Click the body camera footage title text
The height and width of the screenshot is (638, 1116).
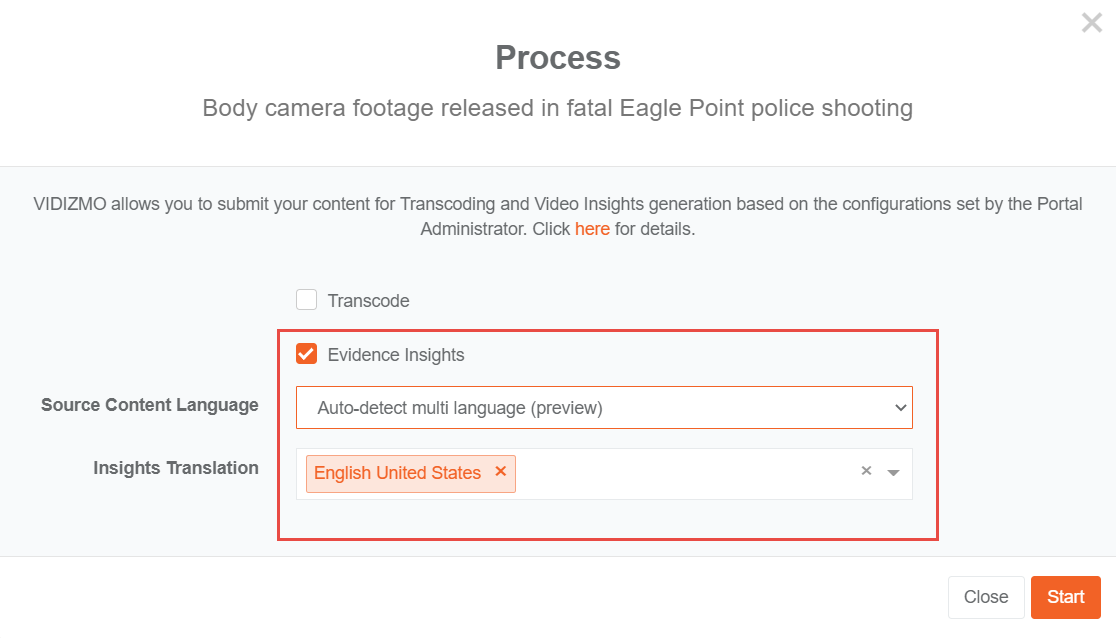[x=558, y=108]
